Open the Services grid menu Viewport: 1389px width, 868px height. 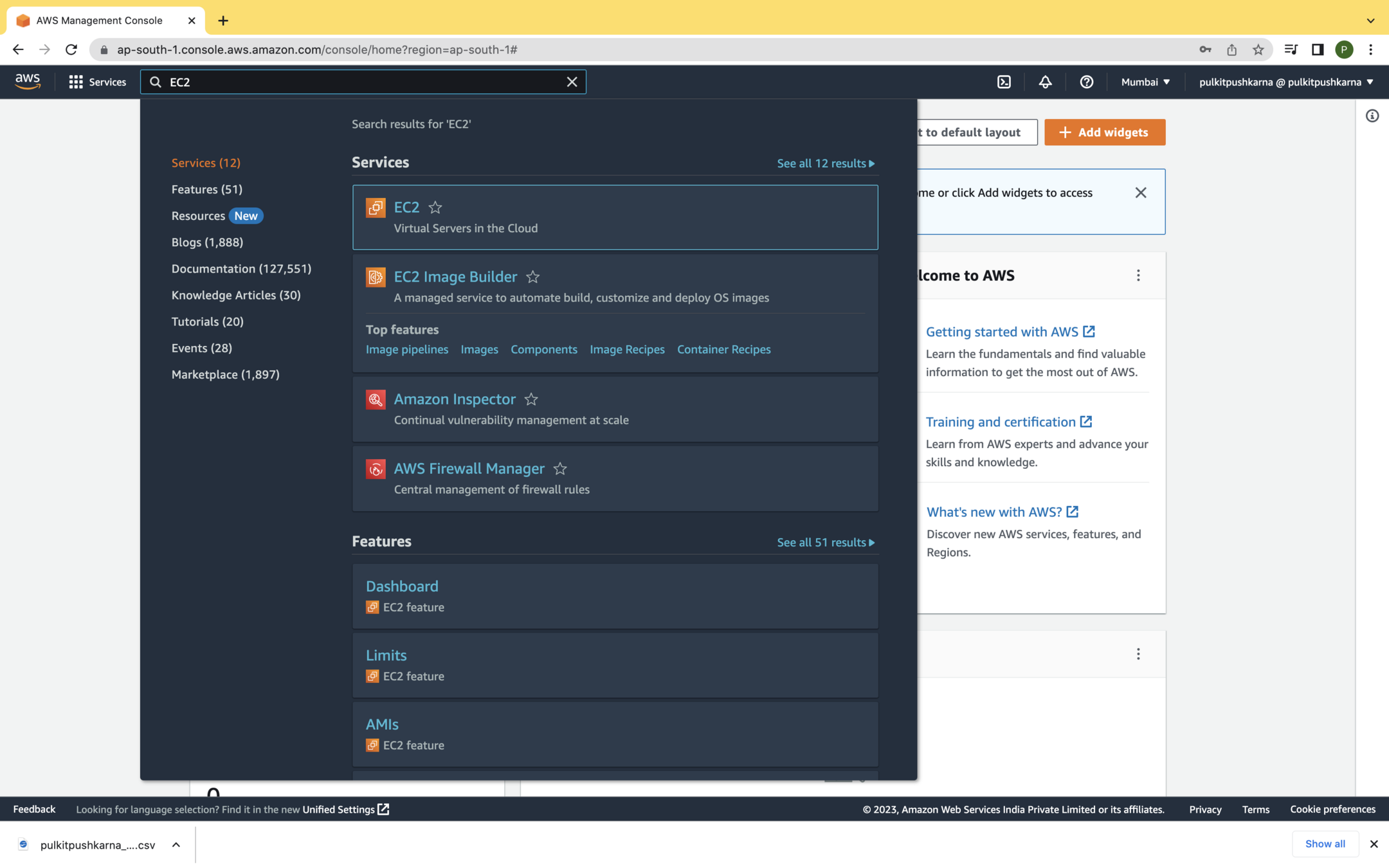coord(97,82)
